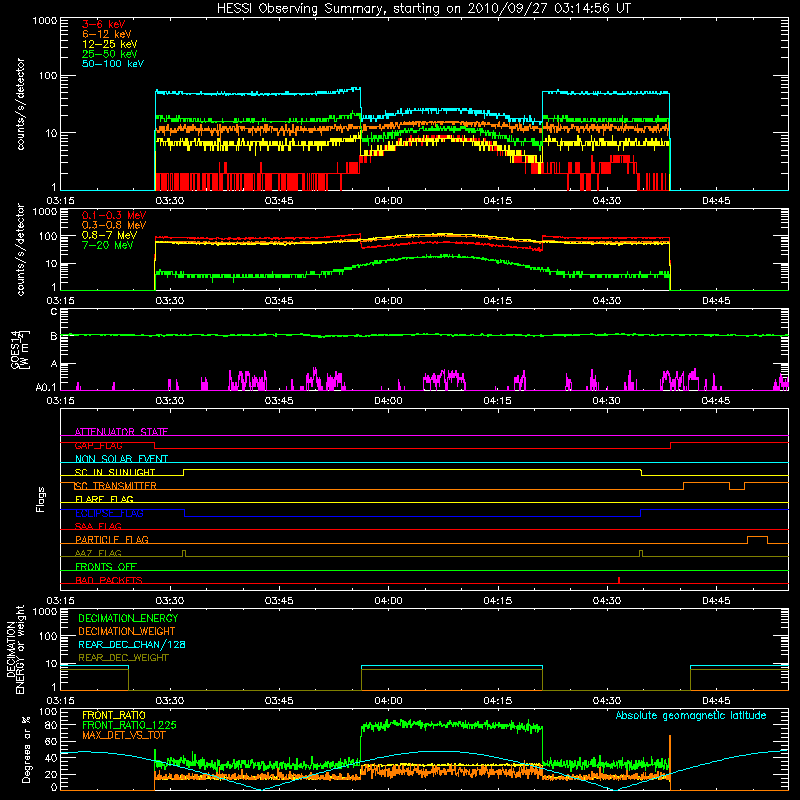Viewport: 800px width, 800px height.
Task: Click the HESSI Observing Summary title
Action: coord(424,9)
